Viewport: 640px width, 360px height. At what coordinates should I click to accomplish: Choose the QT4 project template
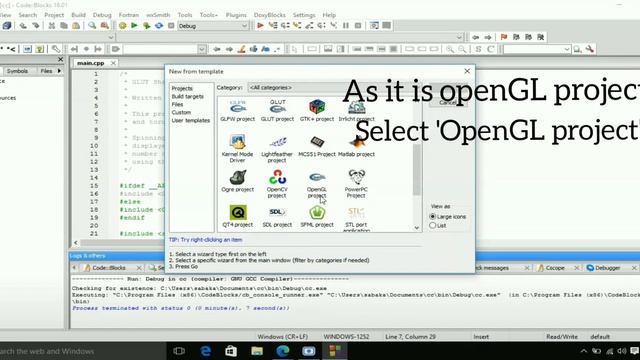coord(238,216)
